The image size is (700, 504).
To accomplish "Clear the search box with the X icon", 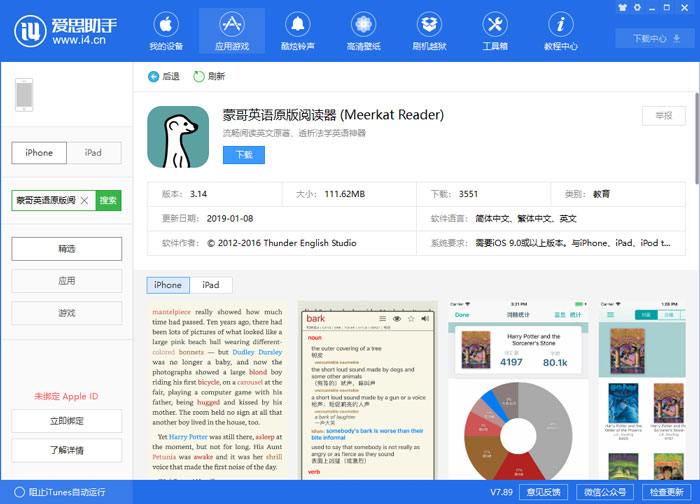I will tap(84, 201).
